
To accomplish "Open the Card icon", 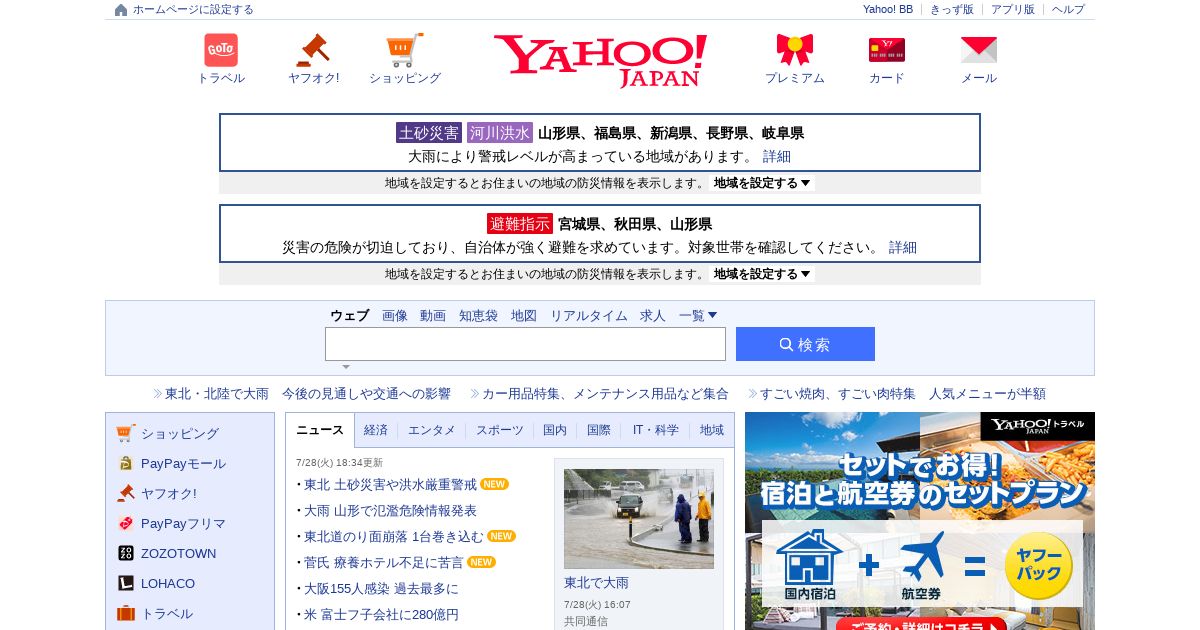I will (x=887, y=50).
